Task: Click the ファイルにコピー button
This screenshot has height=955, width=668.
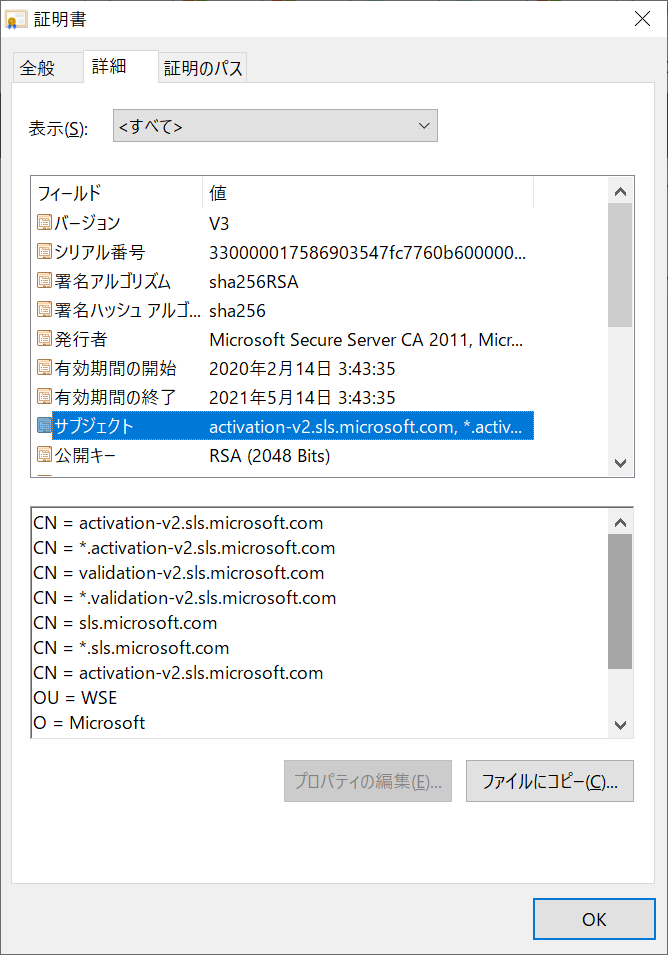Action: pos(549,781)
